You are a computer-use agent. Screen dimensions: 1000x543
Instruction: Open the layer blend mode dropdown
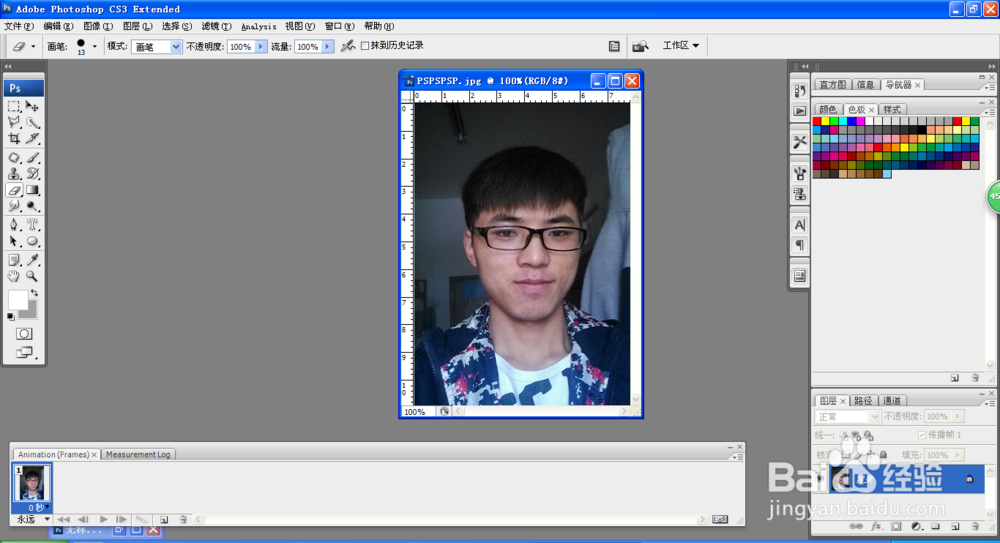(847, 417)
